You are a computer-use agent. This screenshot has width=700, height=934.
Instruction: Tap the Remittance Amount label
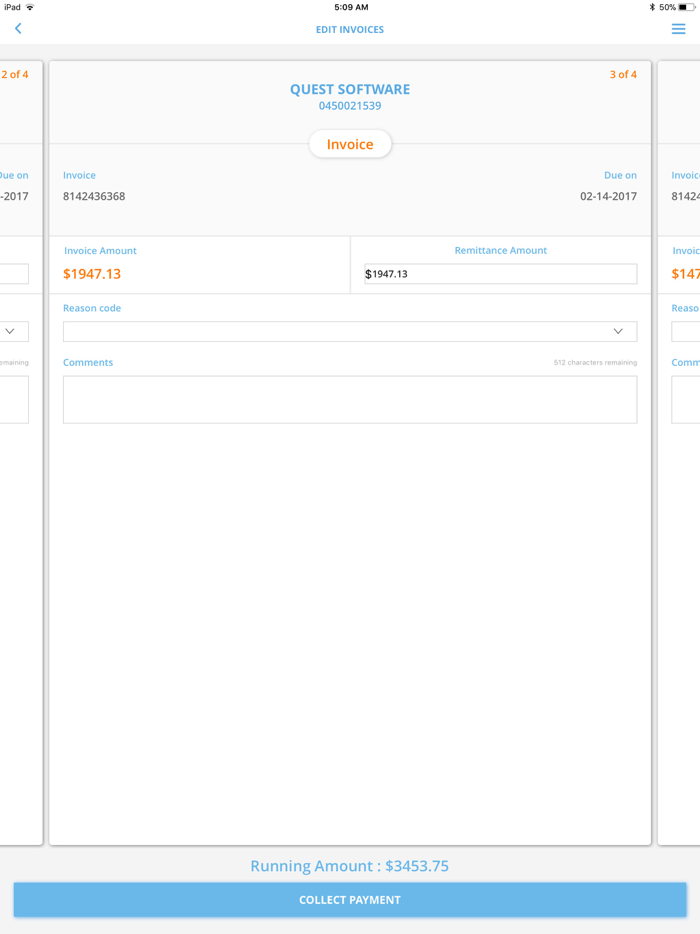500,250
